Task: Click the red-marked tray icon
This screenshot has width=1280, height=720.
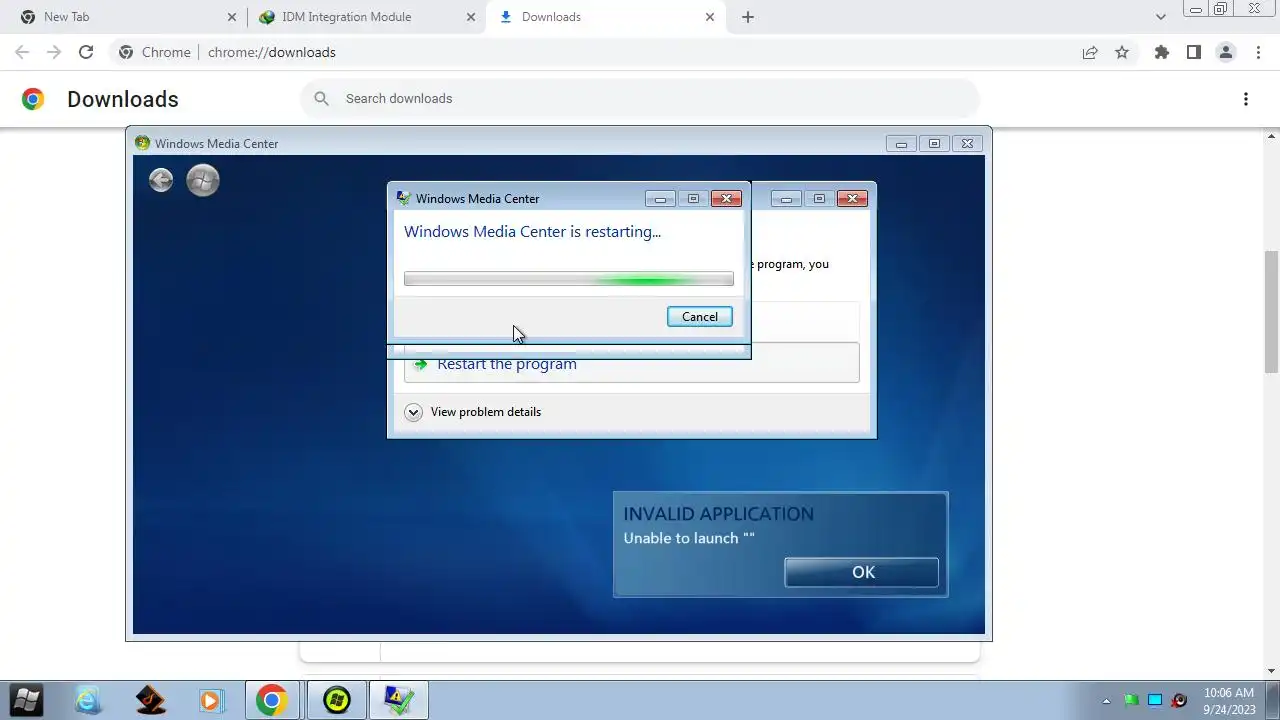Action: tap(1179, 700)
